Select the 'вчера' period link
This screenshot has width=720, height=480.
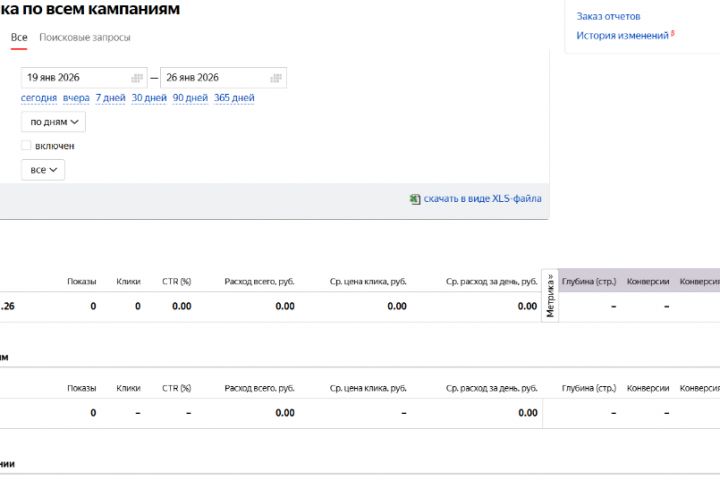tap(76, 98)
